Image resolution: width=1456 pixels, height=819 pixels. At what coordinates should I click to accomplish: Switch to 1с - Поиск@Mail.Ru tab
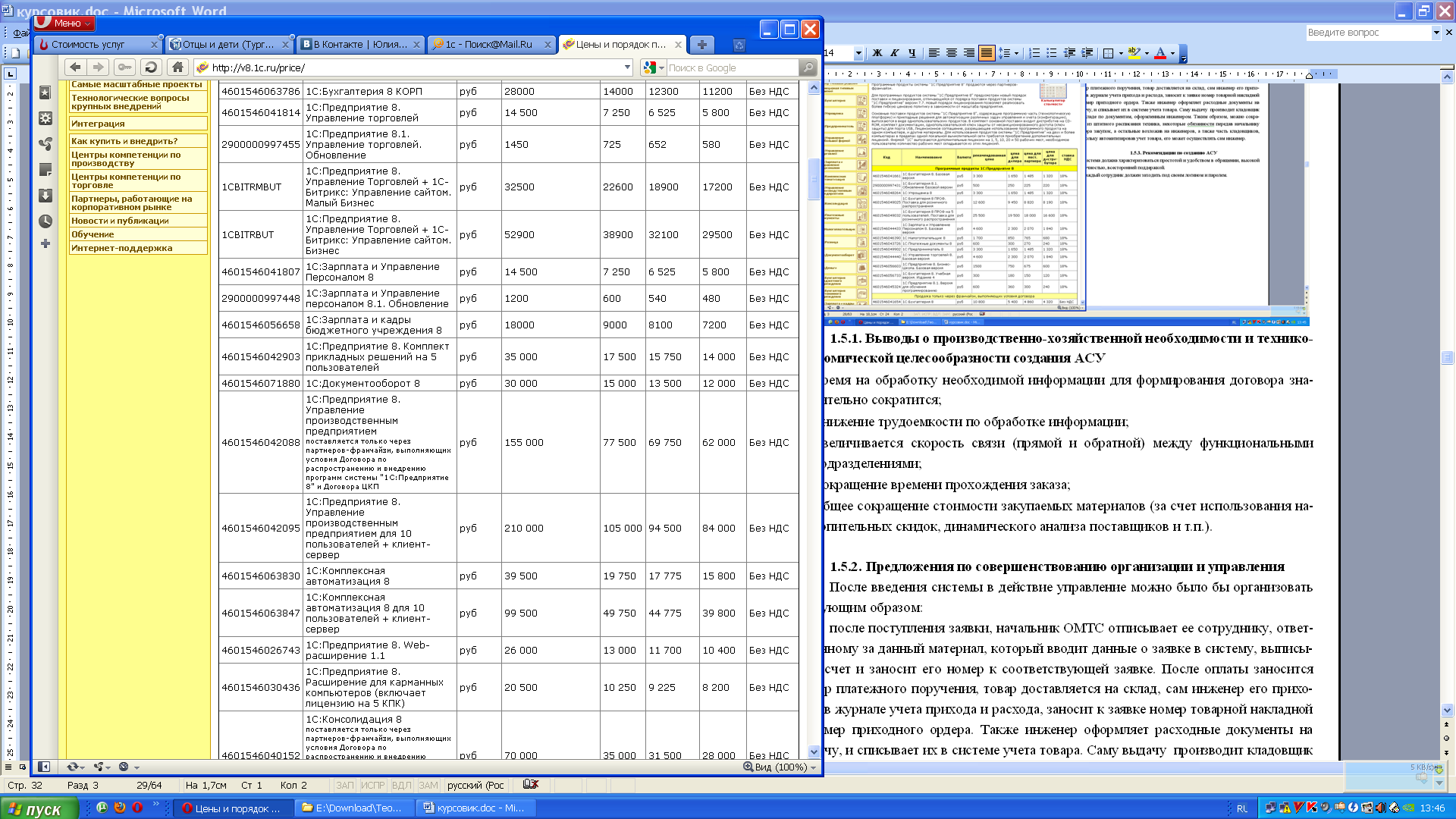[x=491, y=45]
